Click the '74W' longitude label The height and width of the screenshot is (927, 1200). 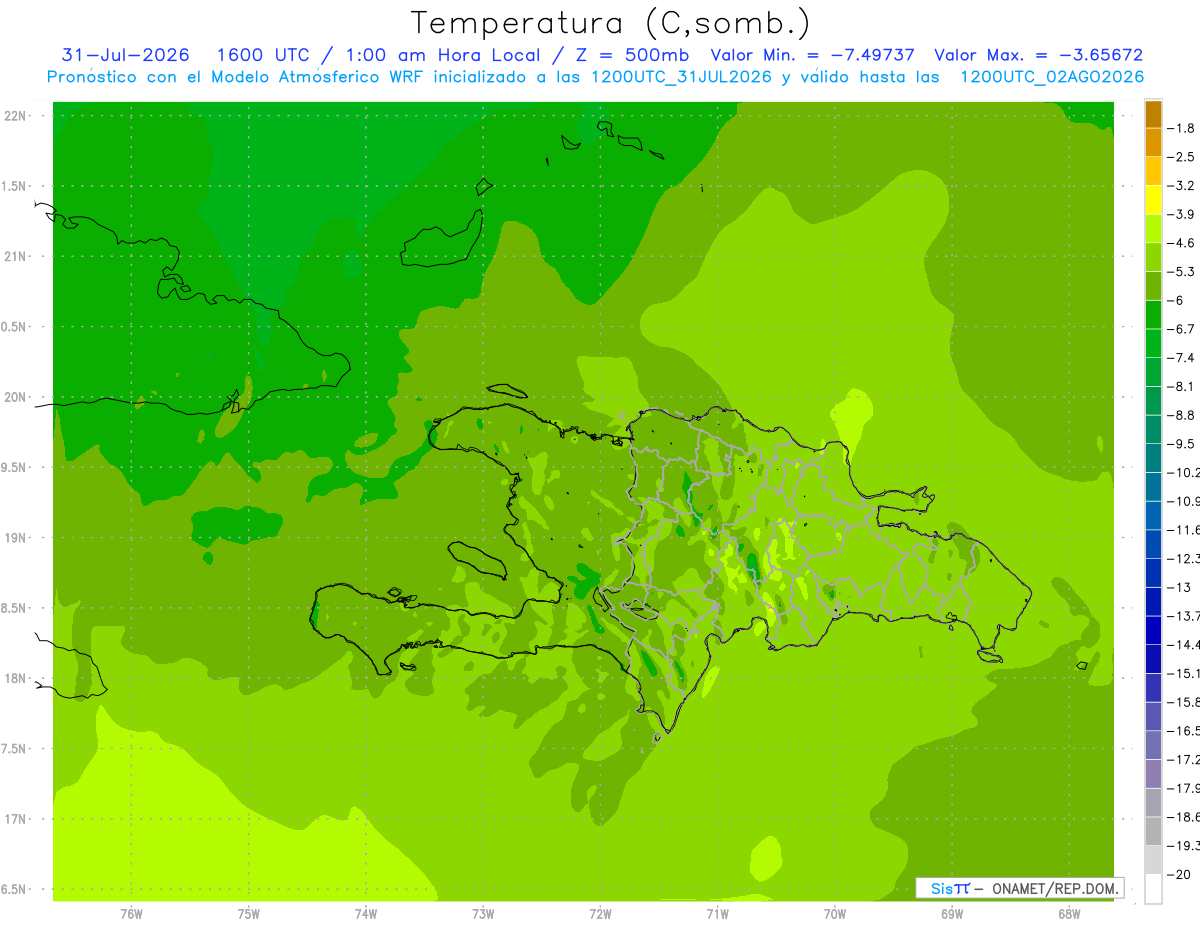tap(366, 913)
